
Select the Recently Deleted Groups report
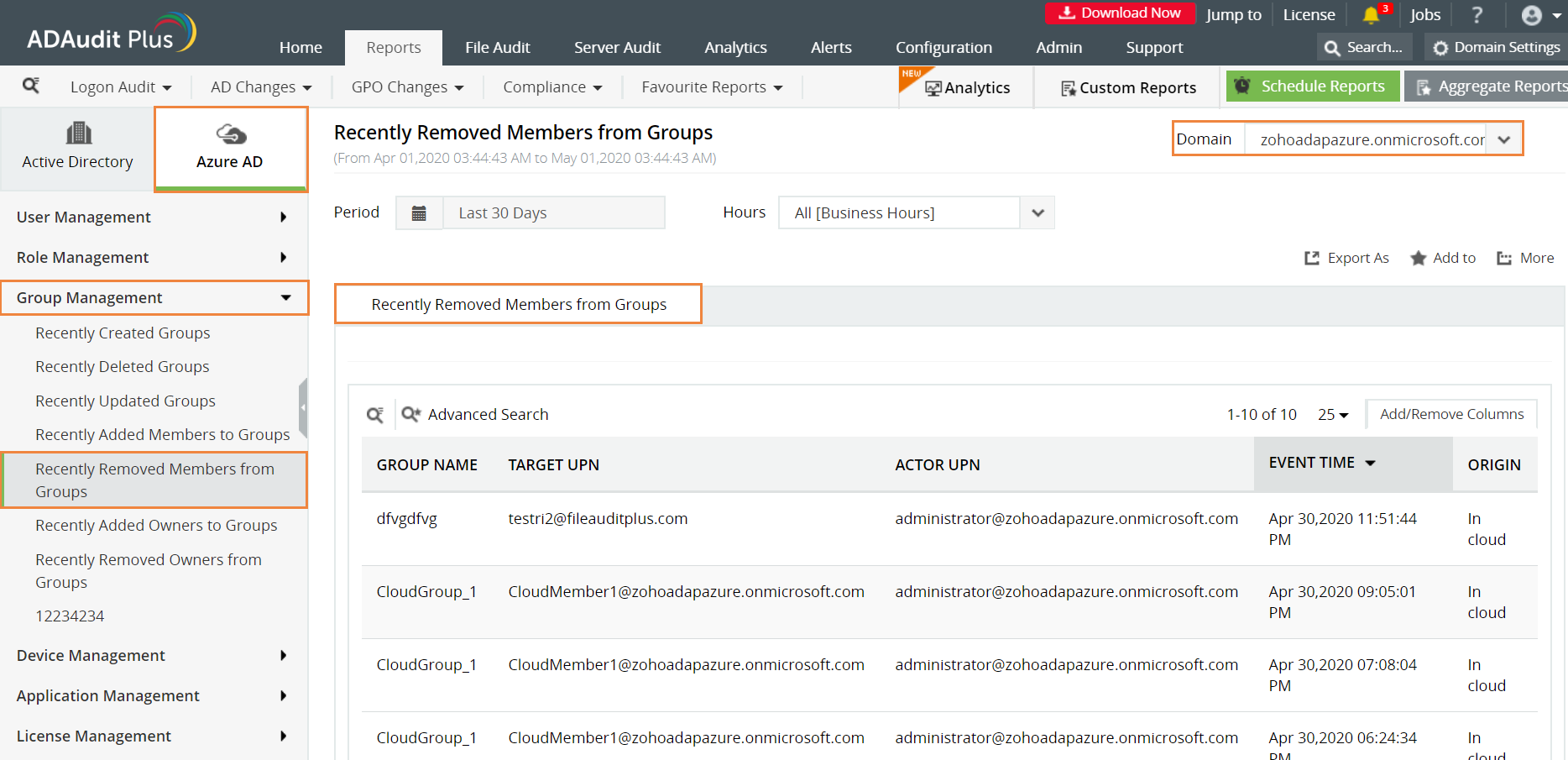coord(122,366)
